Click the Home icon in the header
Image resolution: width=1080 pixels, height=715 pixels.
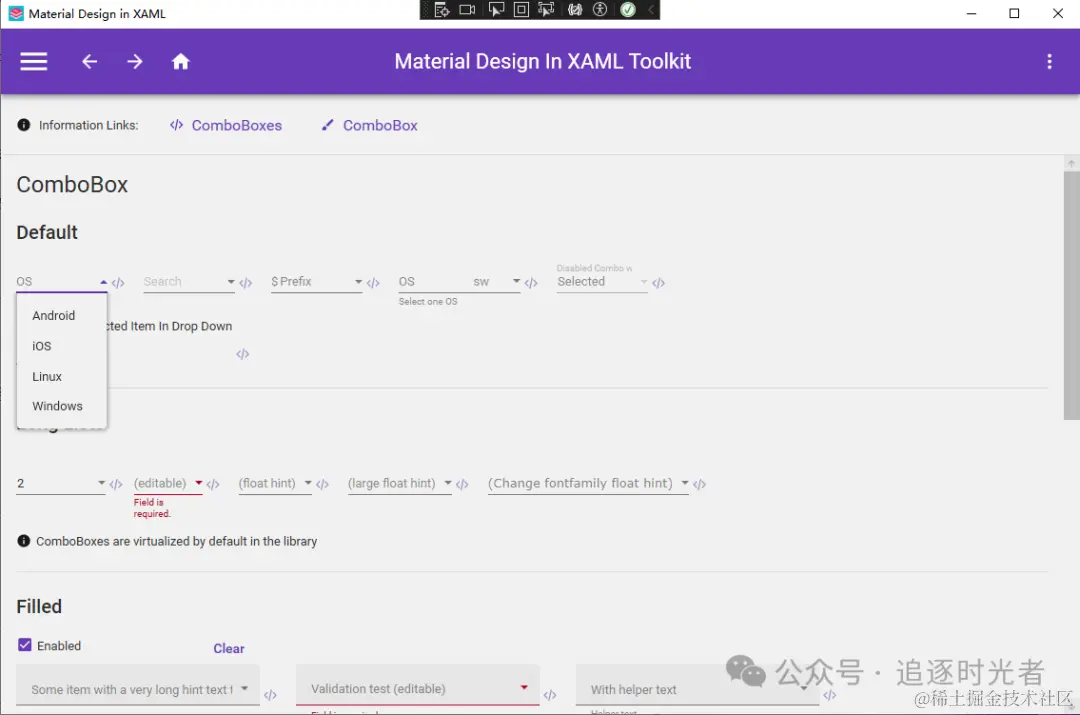click(180, 61)
